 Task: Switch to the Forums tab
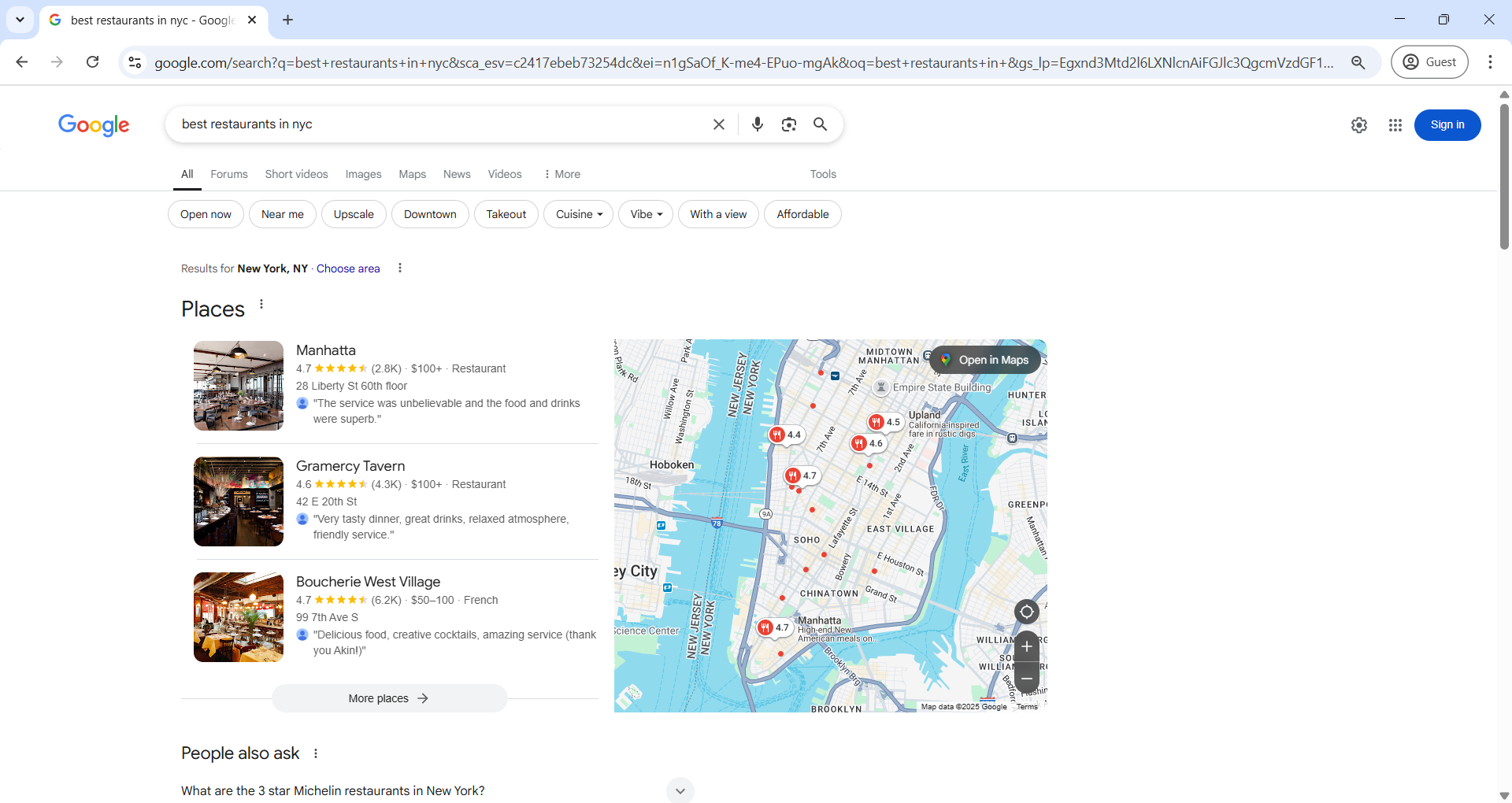[229, 174]
